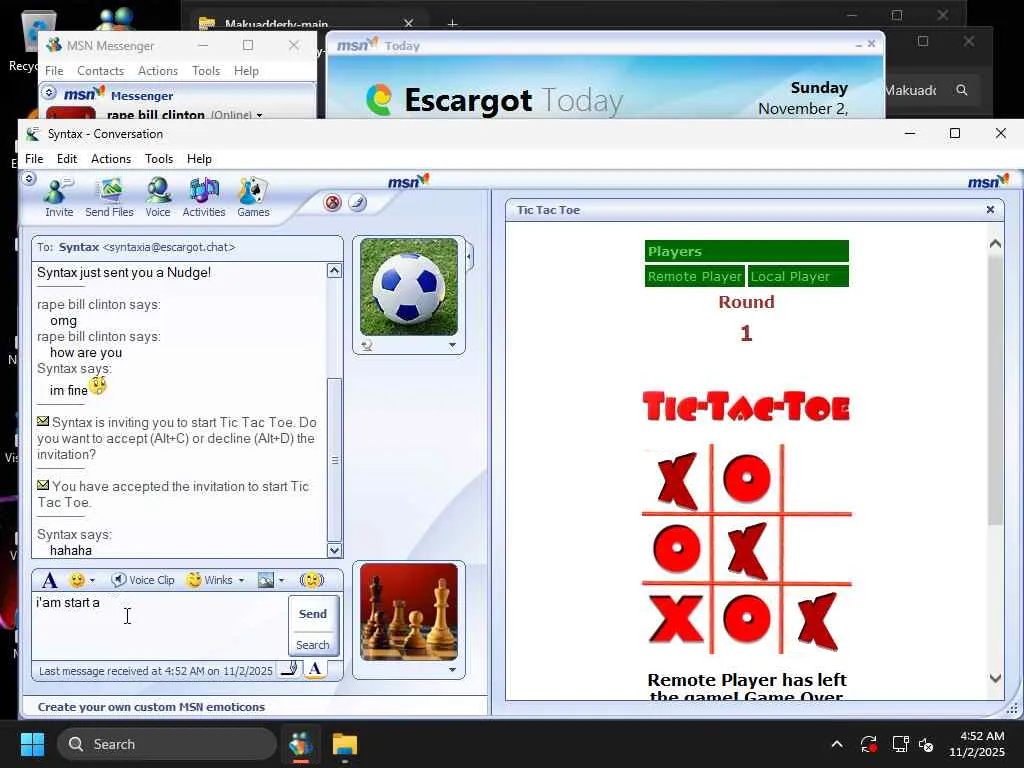Click the soccer ball display picture
1024x768 pixels.
tap(409, 287)
